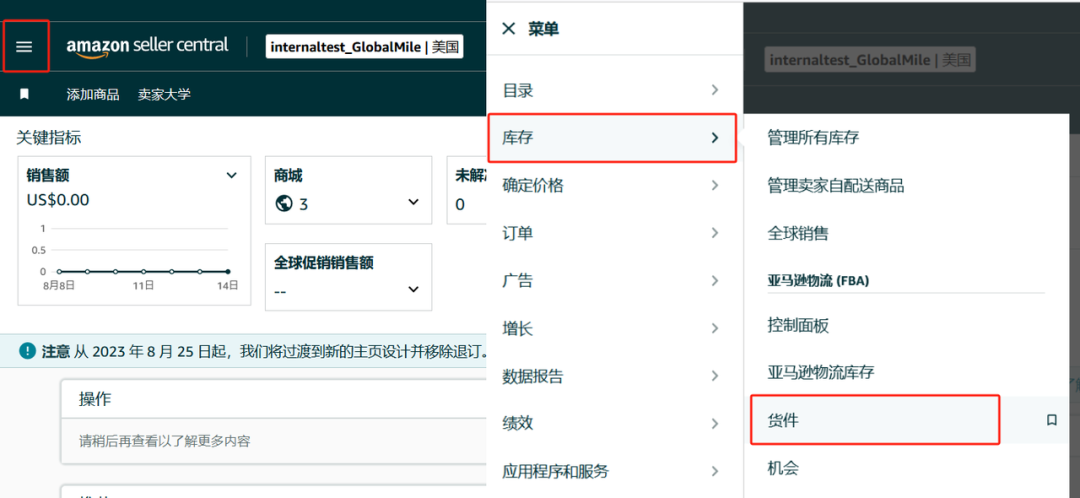This screenshot has width=1080, height=498.
Task: Expand the 广告 menu chevron
Action: tap(715, 280)
